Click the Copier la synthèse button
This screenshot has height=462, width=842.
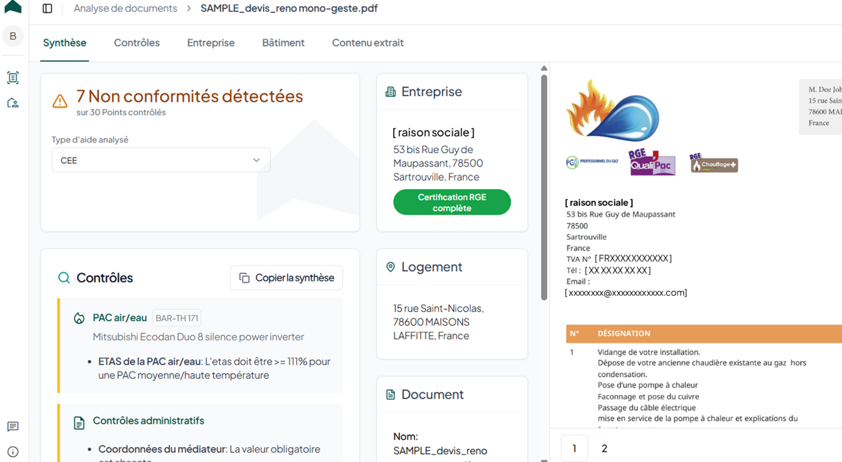pyautogui.click(x=287, y=278)
